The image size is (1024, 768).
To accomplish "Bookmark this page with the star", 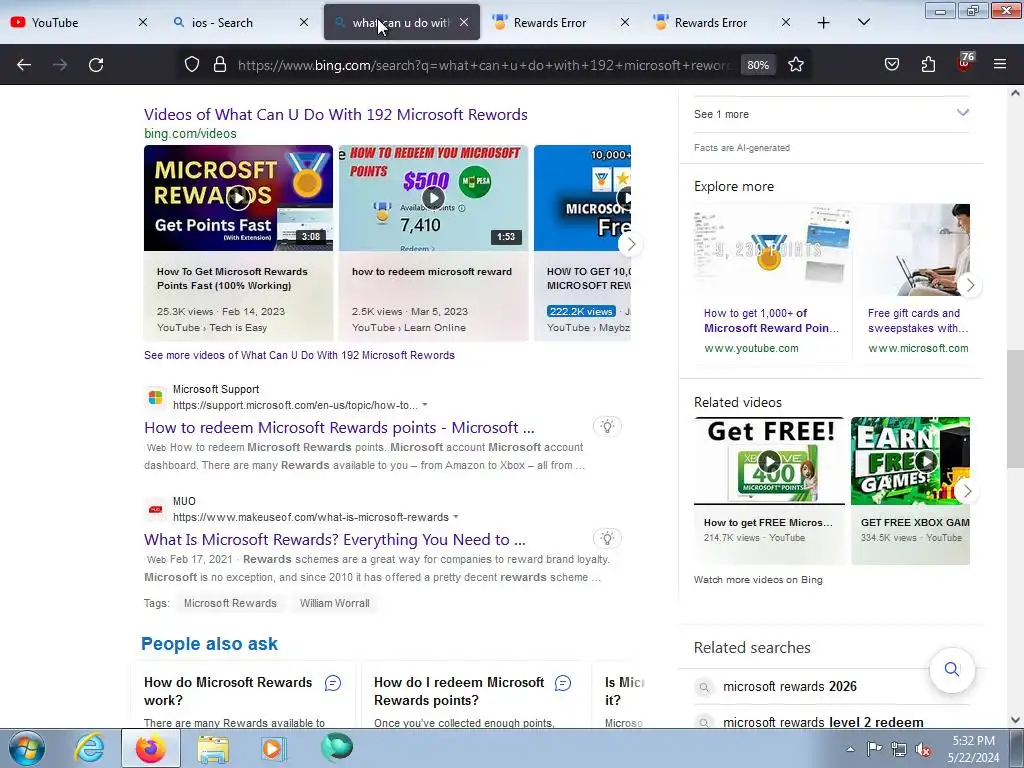I will pos(795,65).
